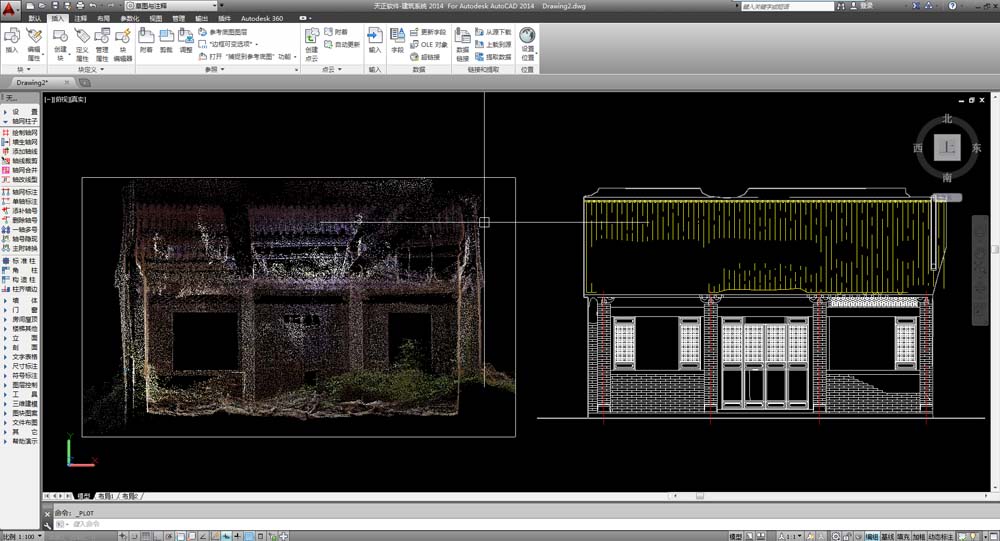Click the Hyperlink (超链接) icon
Image resolution: width=1000 pixels, height=541 pixels.
tap(425, 57)
